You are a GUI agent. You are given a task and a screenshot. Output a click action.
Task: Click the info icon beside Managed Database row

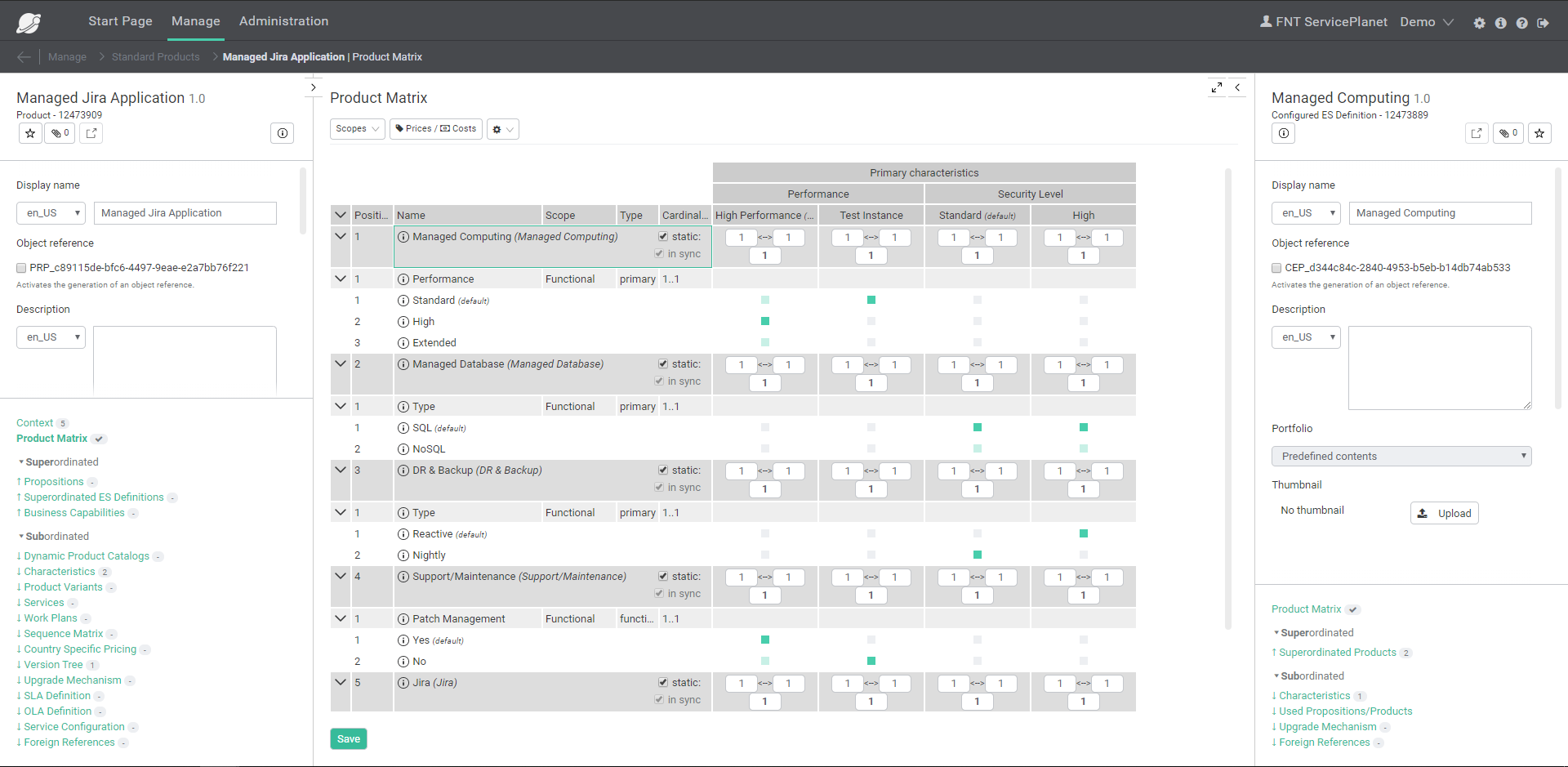tap(403, 364)
